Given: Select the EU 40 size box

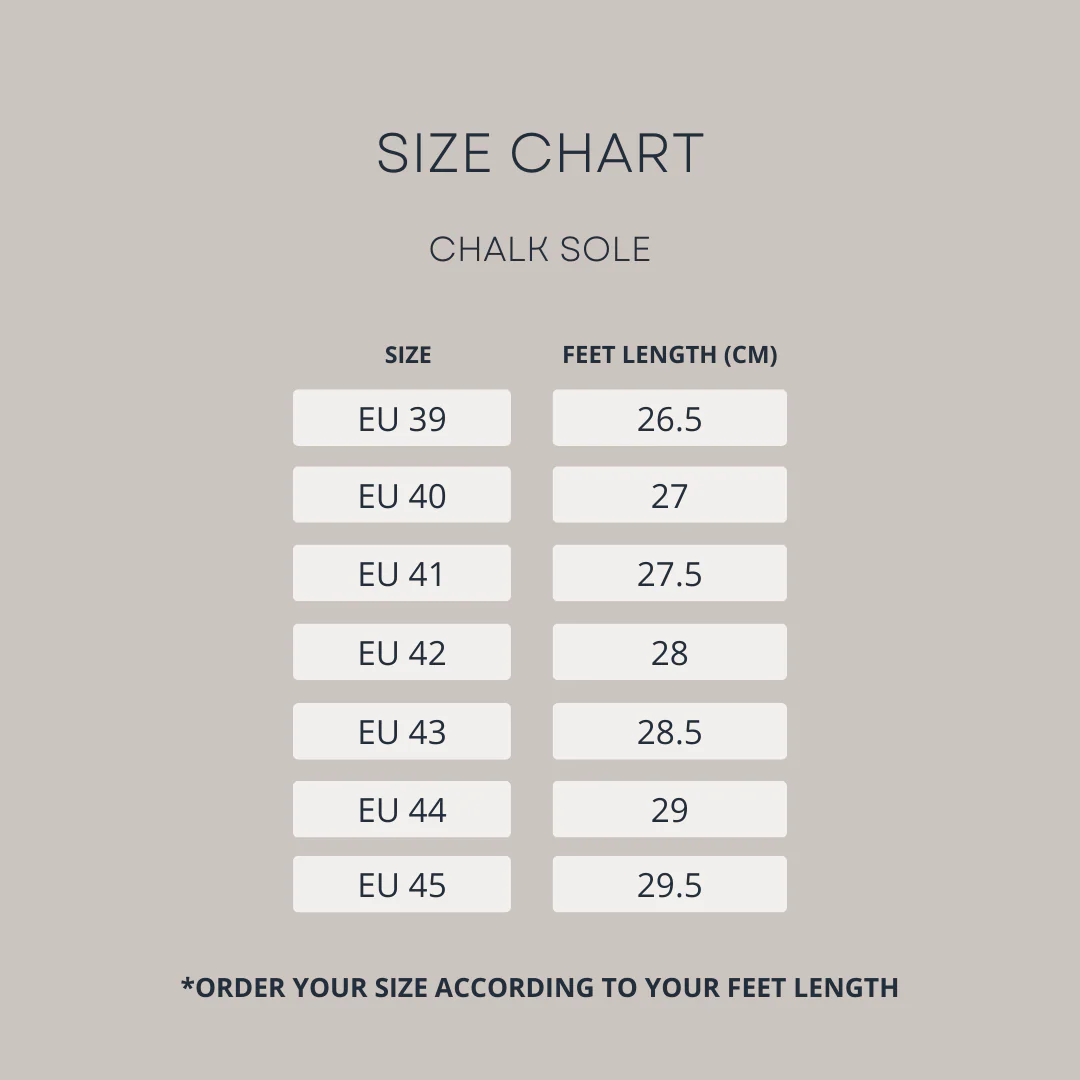Looking at the screenshot, I should [x=402, y=495].
